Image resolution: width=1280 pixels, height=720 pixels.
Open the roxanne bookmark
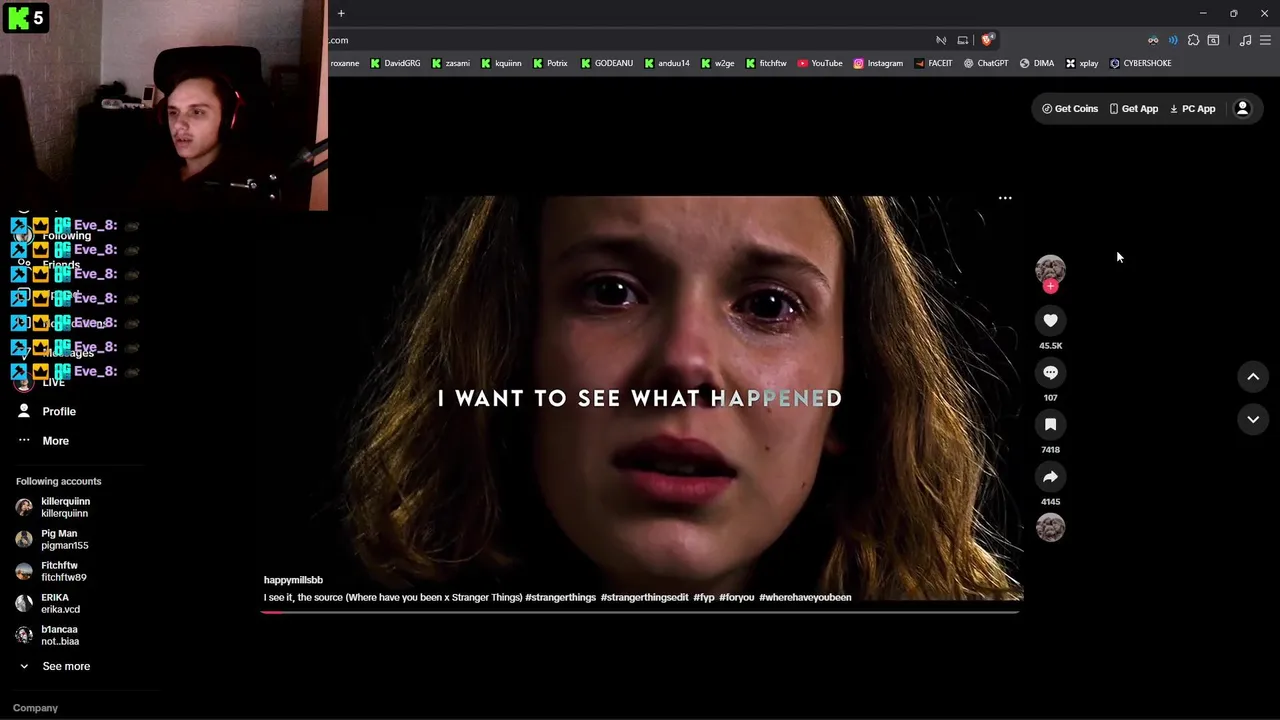[344, 63]
